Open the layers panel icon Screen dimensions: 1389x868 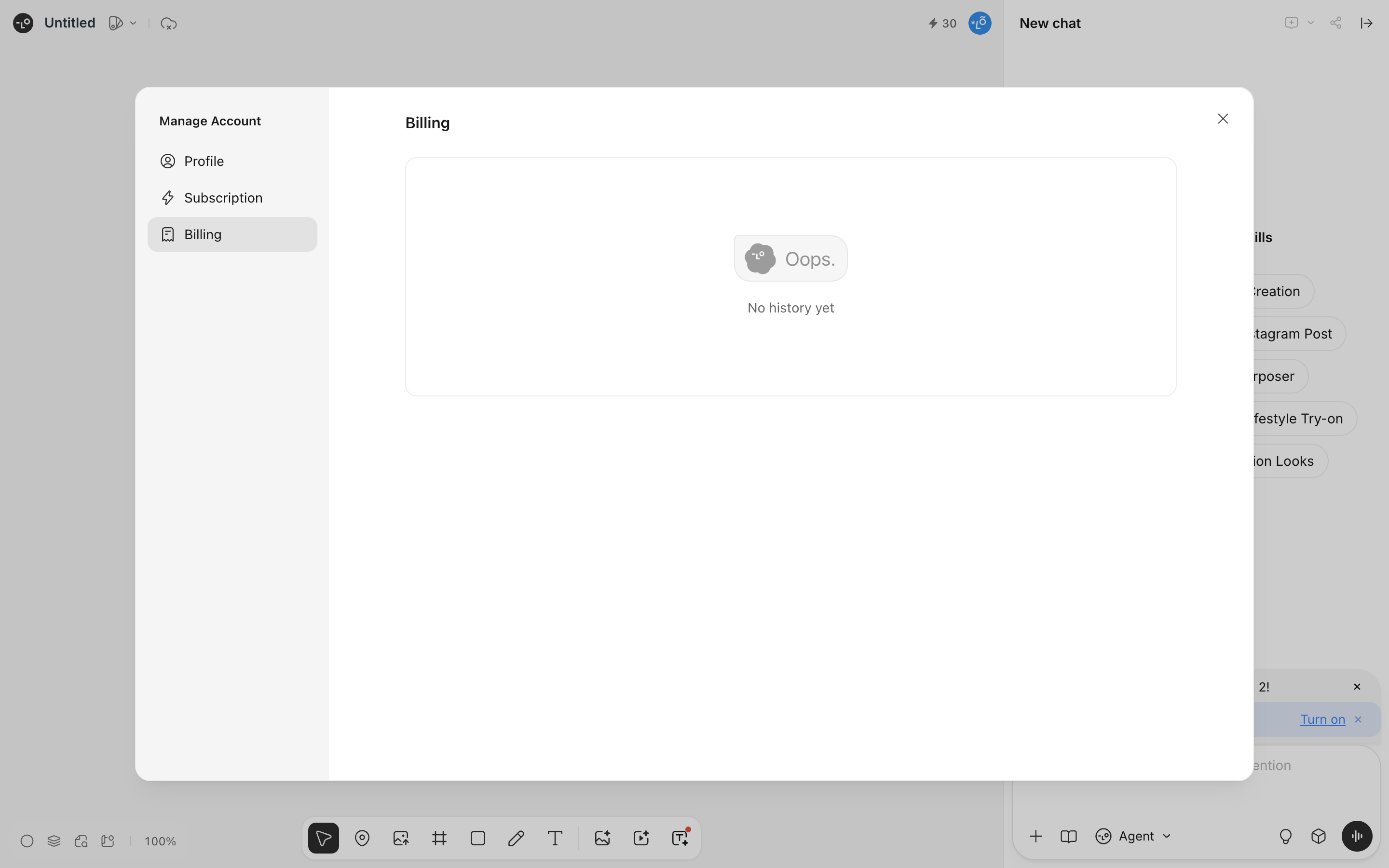pyautogui.click(x=54, y=841)
